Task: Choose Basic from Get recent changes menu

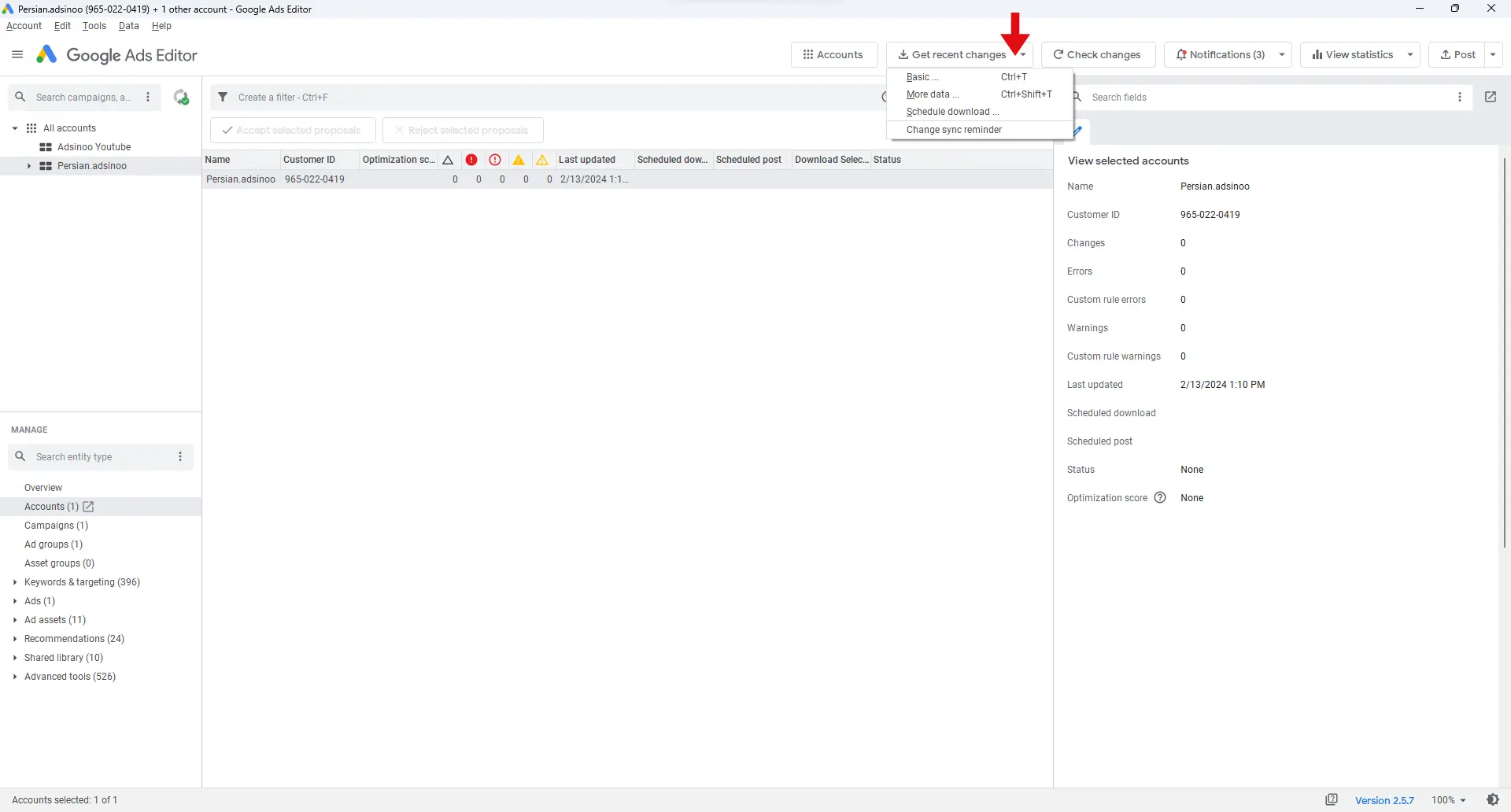Action: pos(980,77)
